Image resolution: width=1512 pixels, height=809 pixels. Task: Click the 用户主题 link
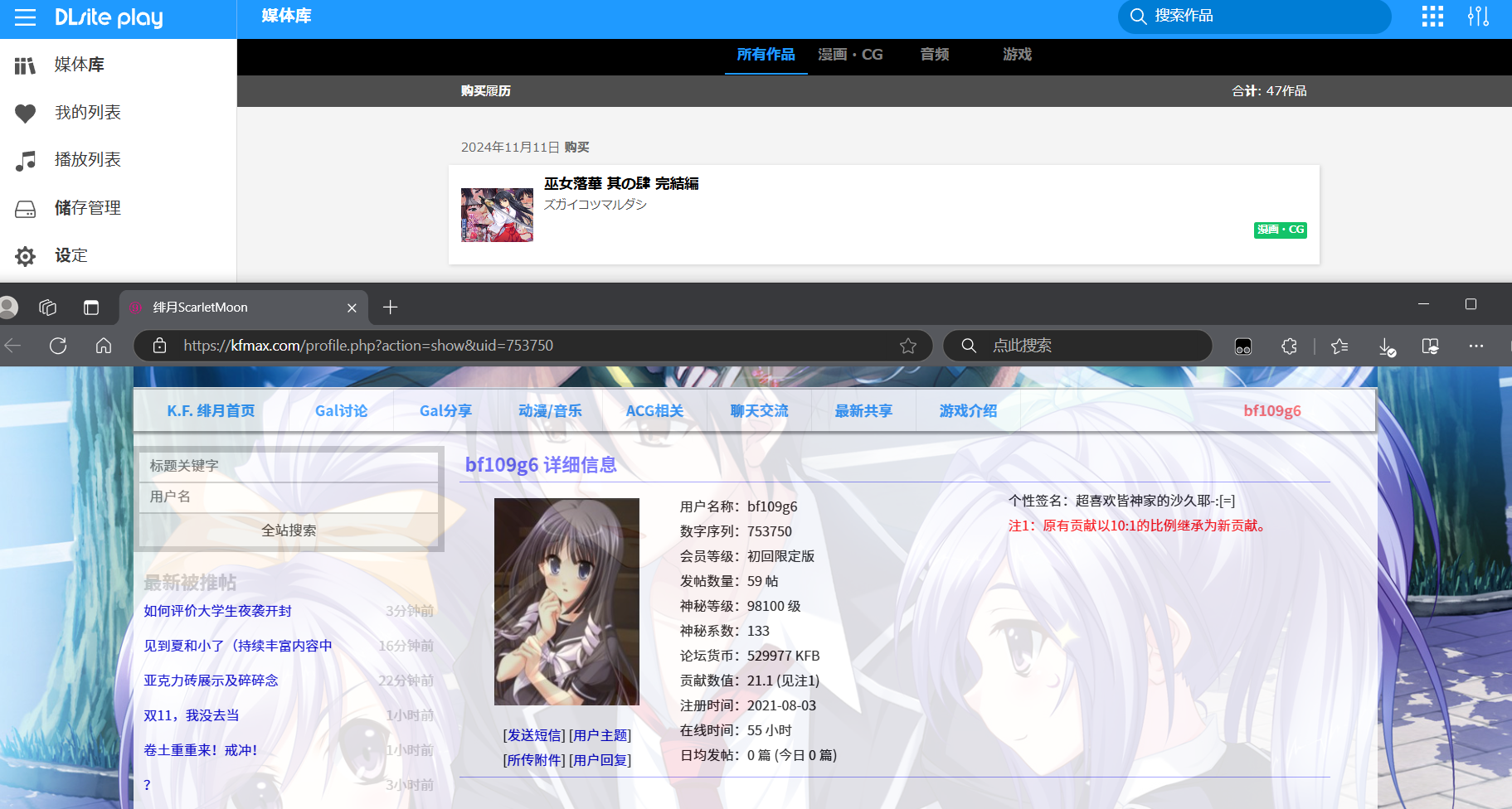[600, 735]
